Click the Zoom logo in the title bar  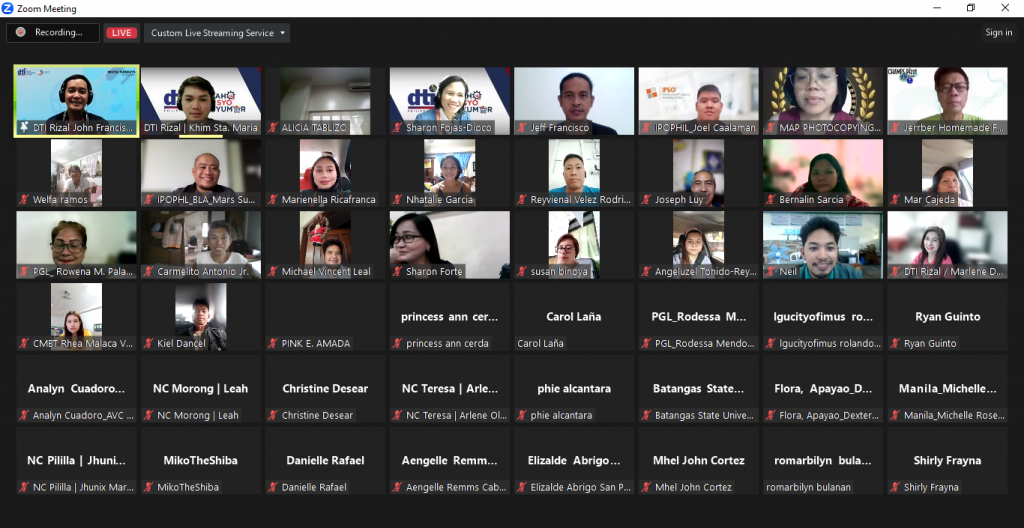[x=9, y=8]
